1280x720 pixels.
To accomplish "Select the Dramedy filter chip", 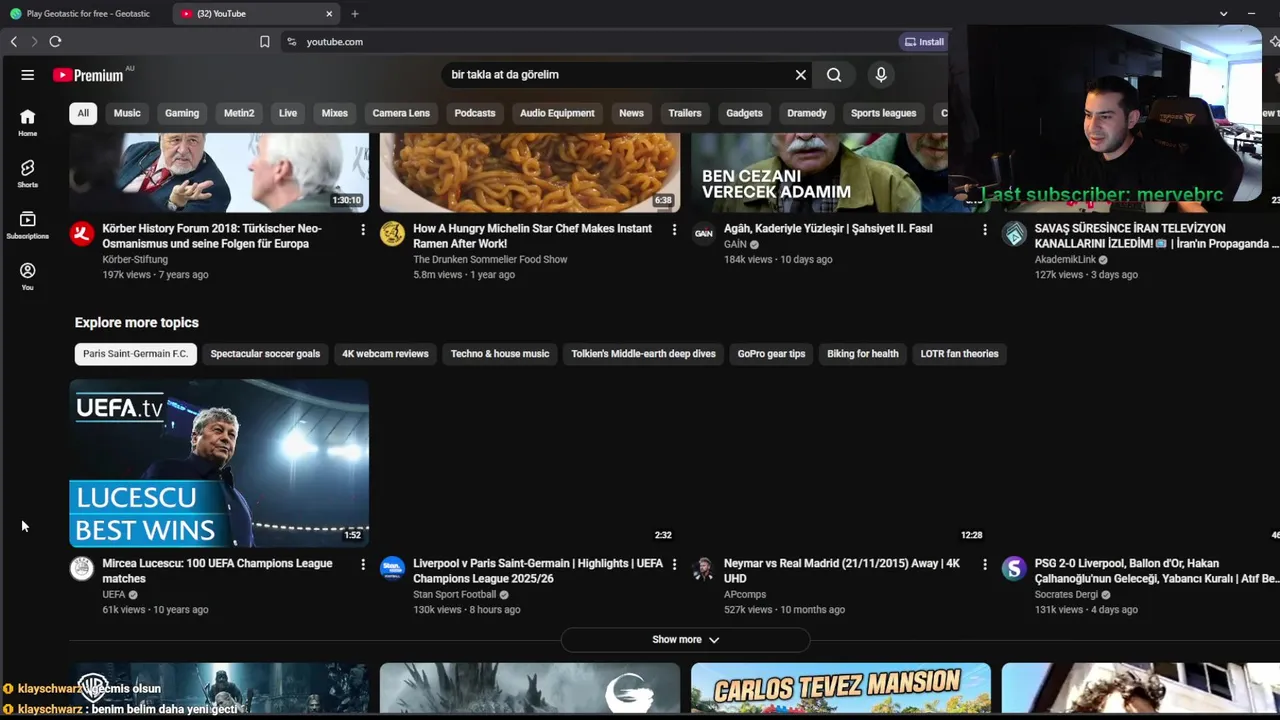I will click(807, 113).
